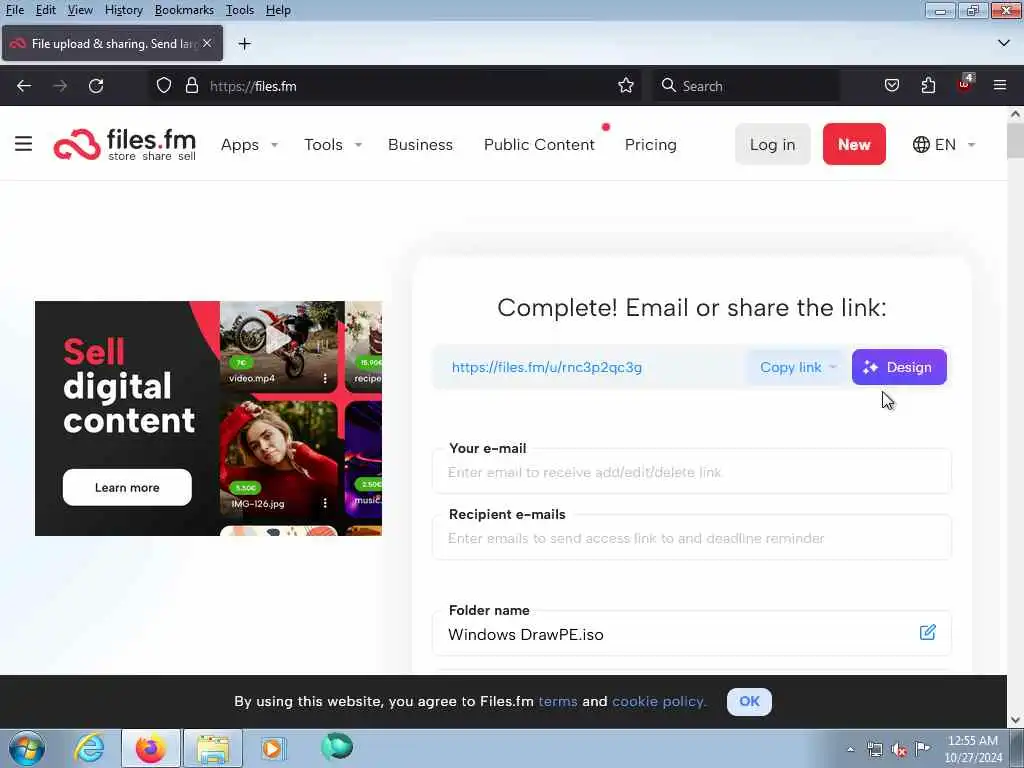Open Windows Explorer from taskbar
Image resolution: width=1024 pixels, height=768 pixels.
coord(213,748)
